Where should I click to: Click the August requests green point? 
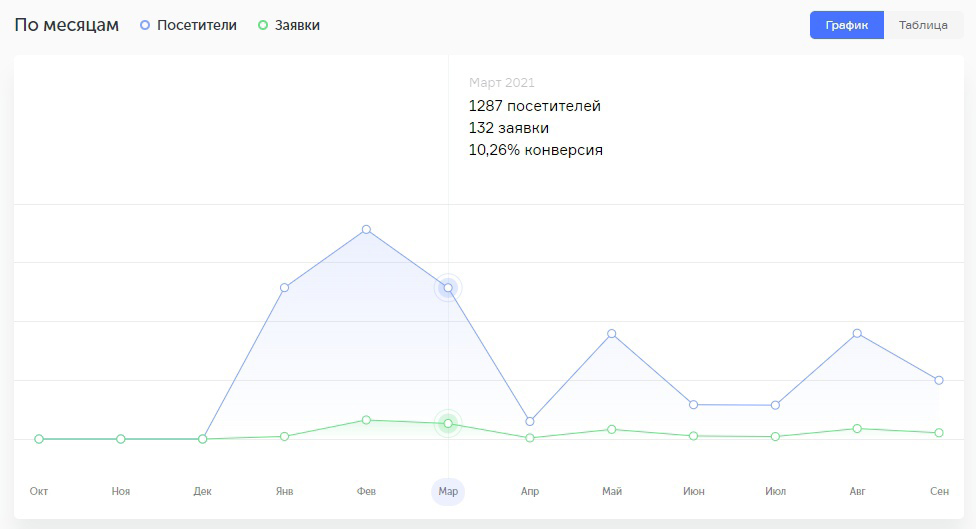tap(857, 428)
